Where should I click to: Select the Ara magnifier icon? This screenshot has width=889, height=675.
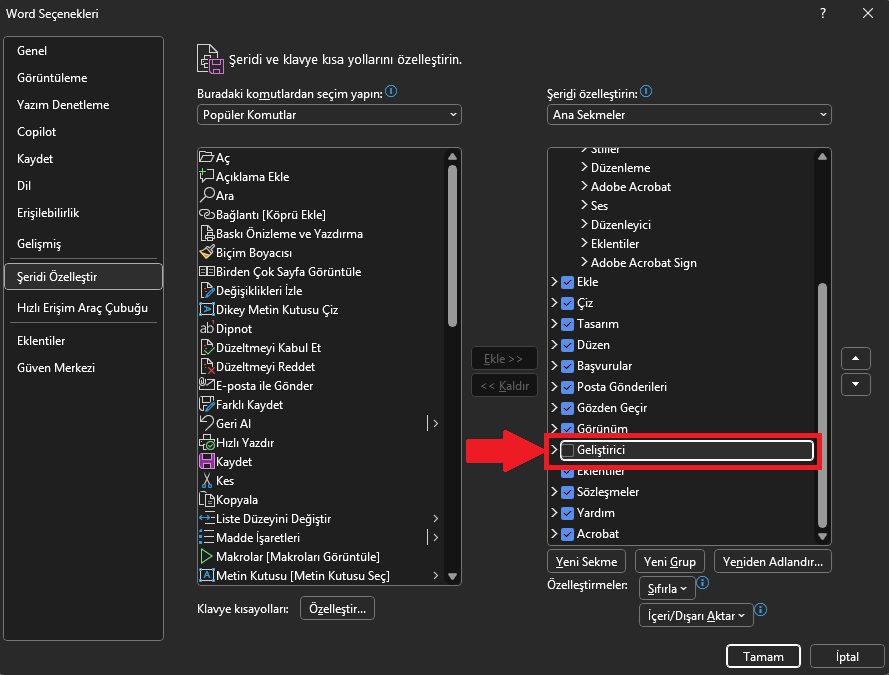pos(207,196)
